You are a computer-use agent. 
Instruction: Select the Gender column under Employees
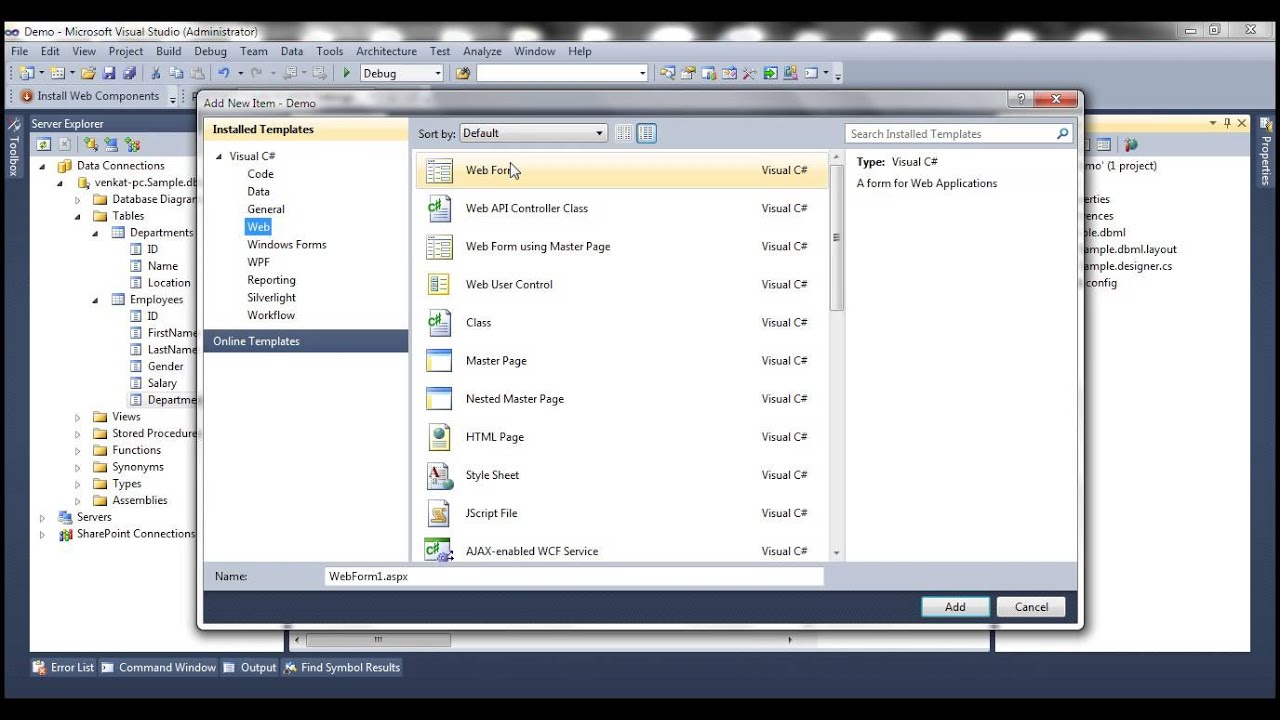click(165, 367)
